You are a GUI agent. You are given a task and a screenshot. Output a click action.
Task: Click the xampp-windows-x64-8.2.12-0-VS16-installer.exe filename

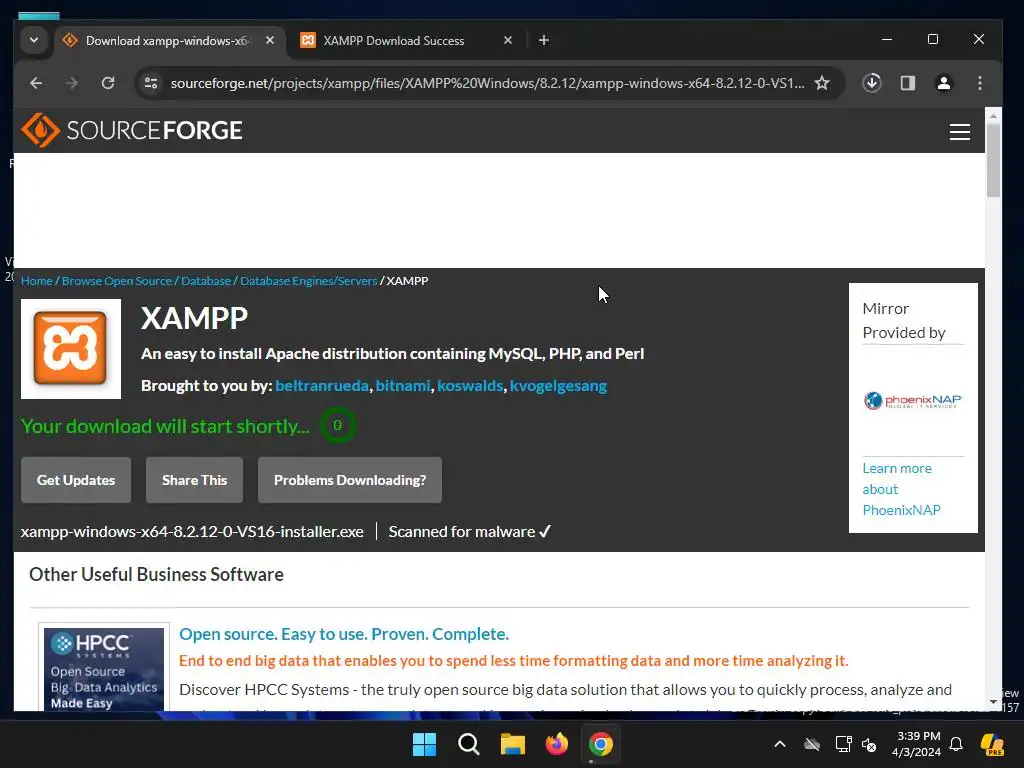pos(192,532)
